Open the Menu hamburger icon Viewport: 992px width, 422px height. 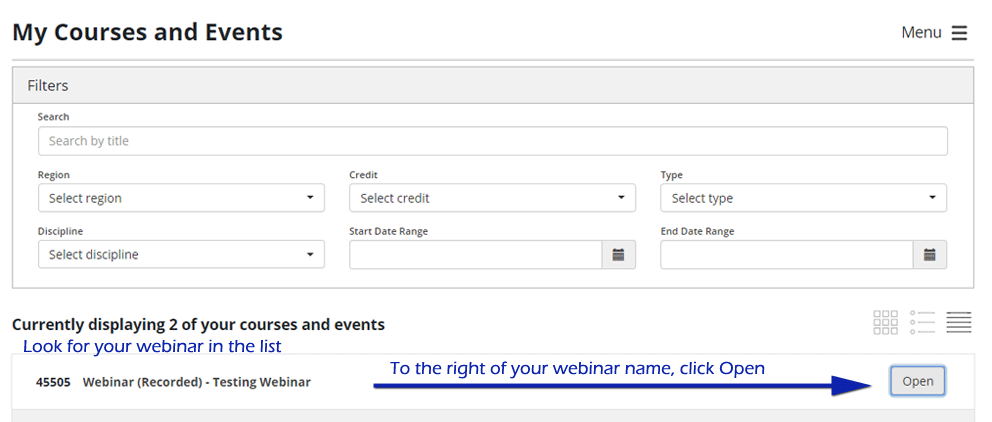click(x=959, y=33)
